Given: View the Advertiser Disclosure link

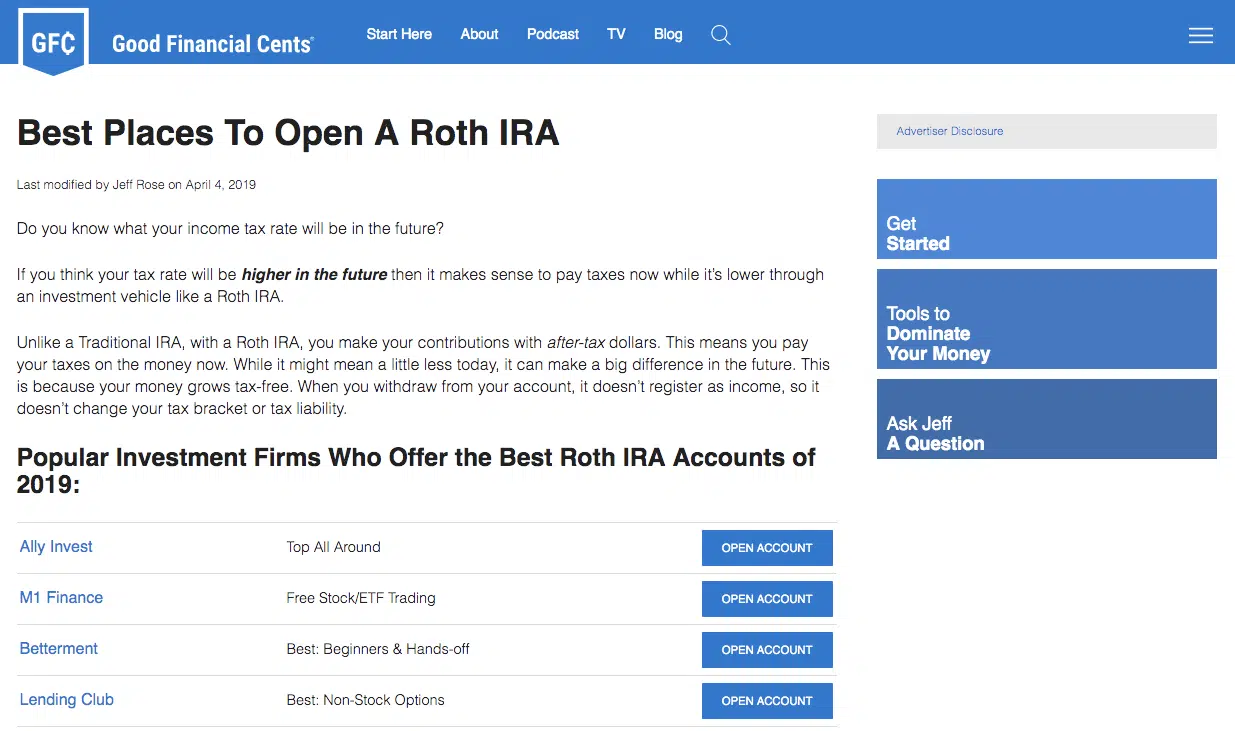Looking at the screenshot, I should 949,131.
